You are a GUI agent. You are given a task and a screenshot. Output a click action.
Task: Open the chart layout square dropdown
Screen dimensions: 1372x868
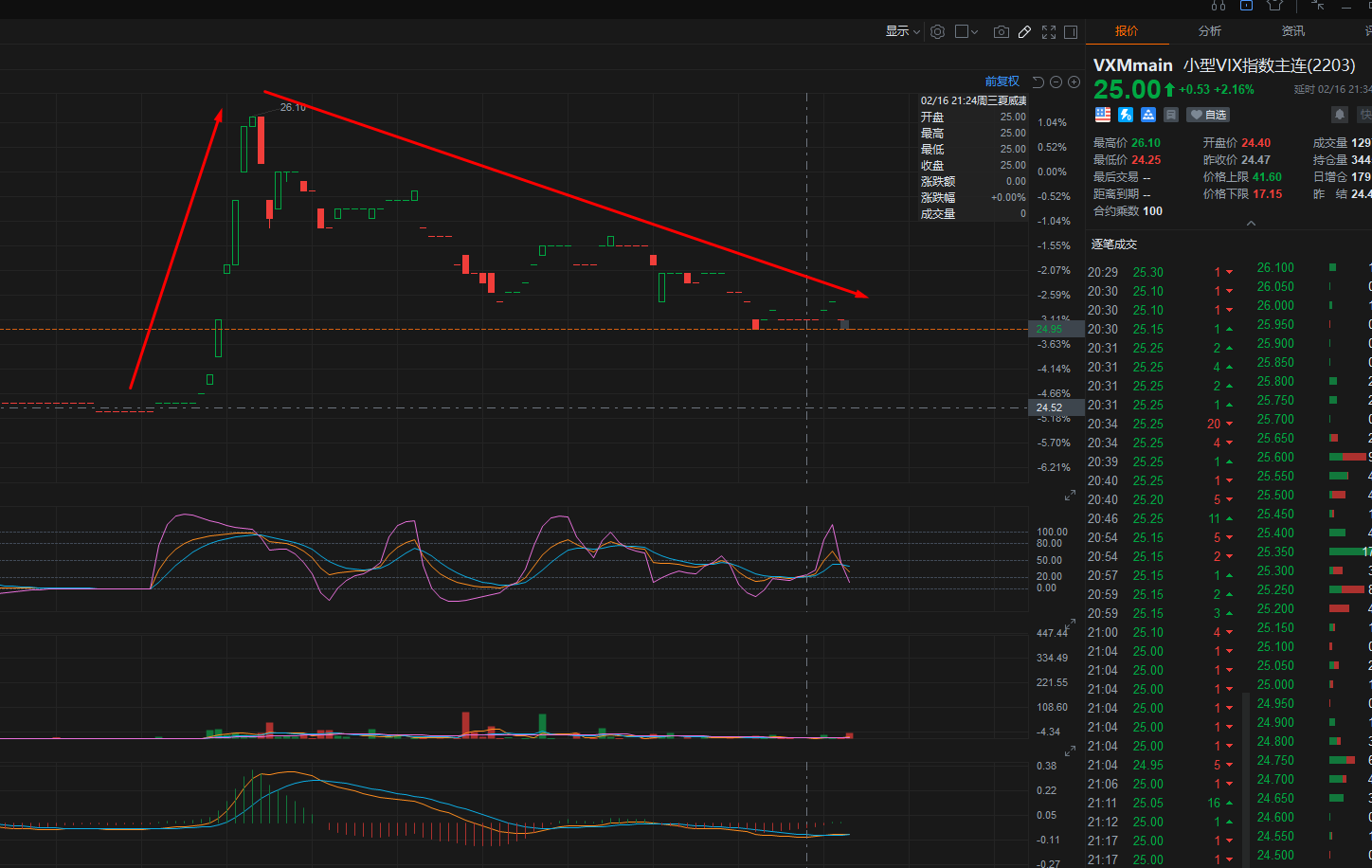tap(966, 31)
